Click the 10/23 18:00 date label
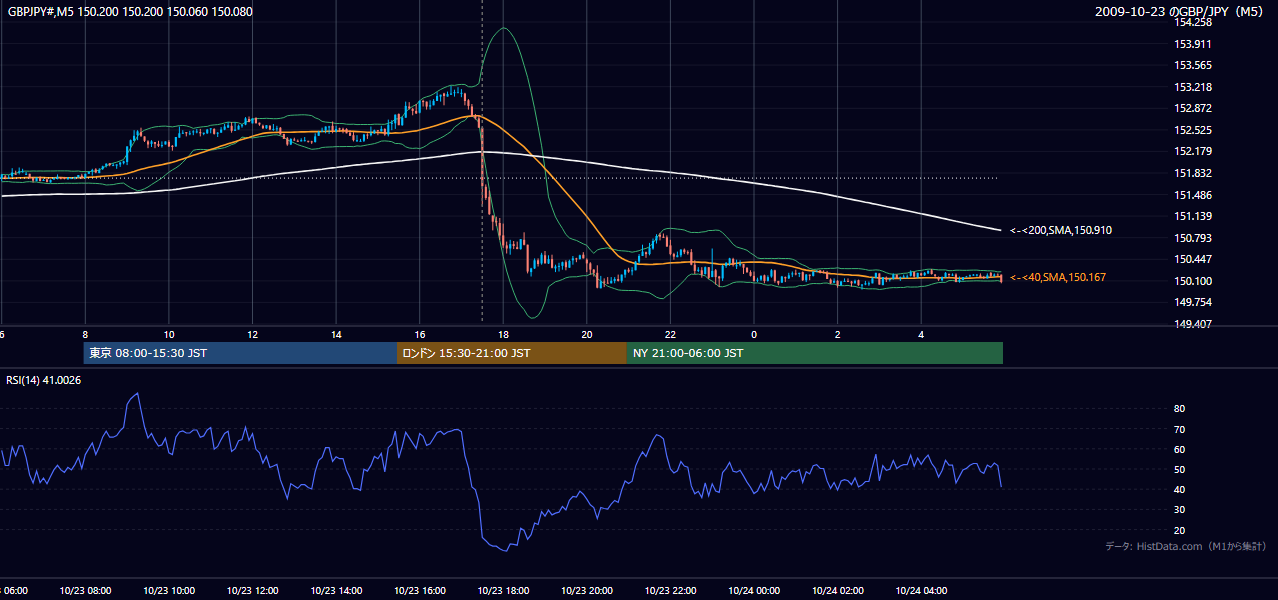The width and height of the screenshot is (1278, 600). point(503,591)
